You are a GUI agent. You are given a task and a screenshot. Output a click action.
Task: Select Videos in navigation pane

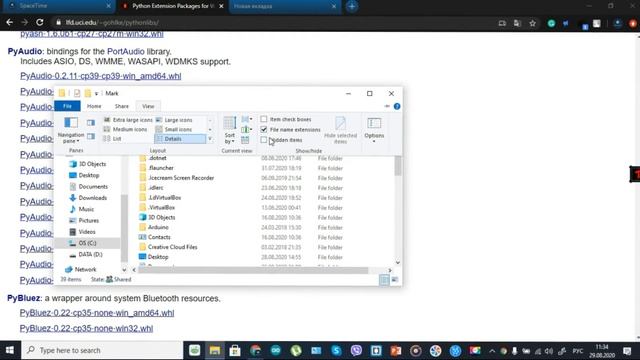pyautogui.click(x=83, y=231)
